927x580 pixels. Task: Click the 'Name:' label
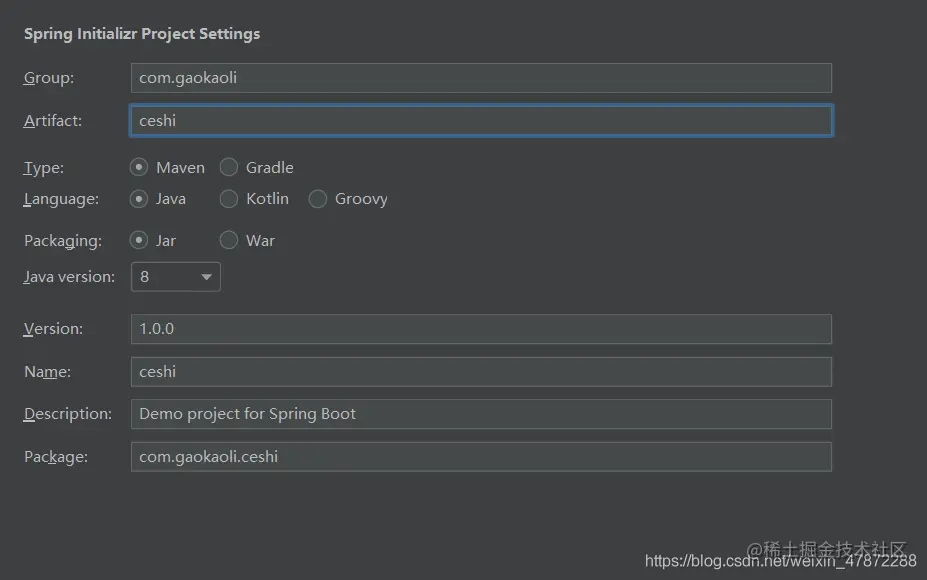click(x=47, y=372)
